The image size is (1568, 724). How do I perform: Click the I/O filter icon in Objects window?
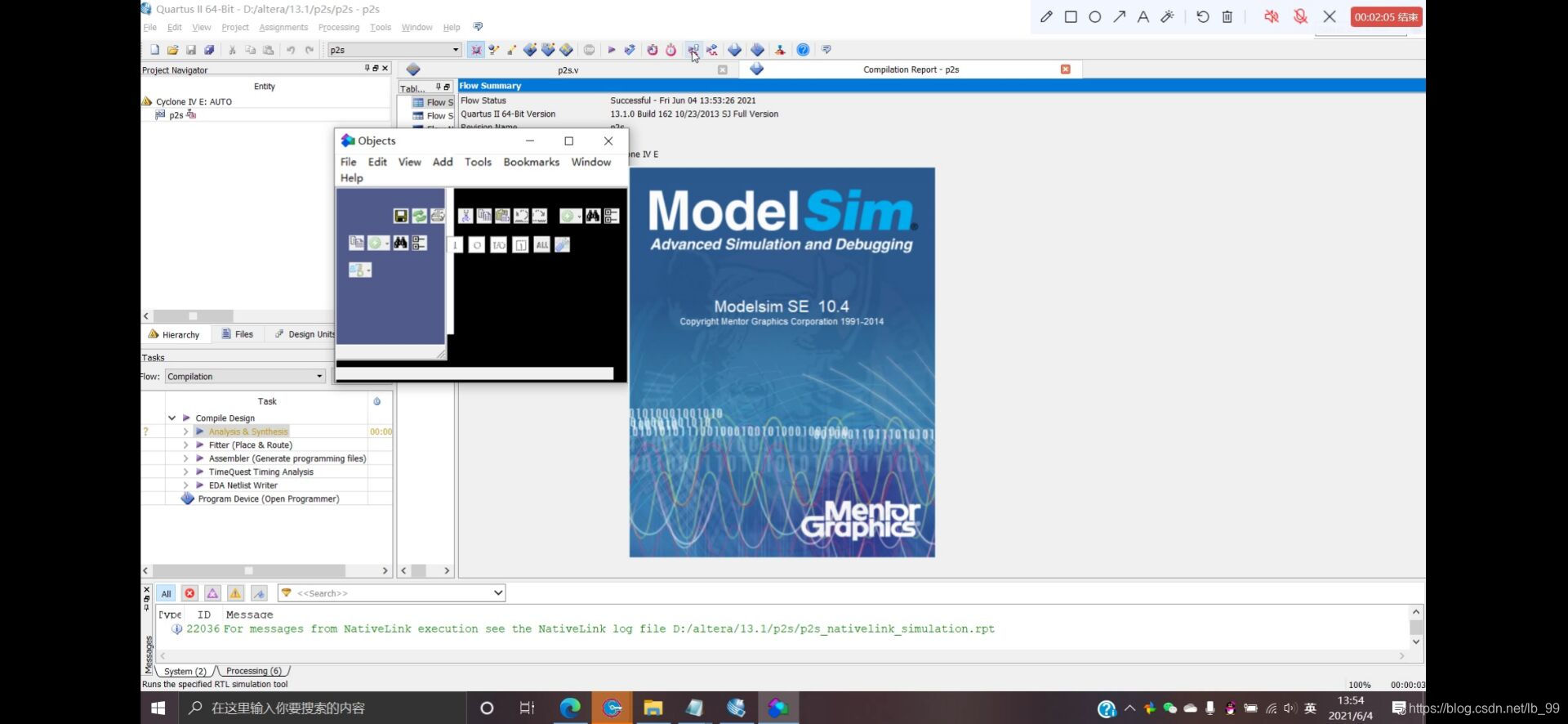point(498,244)
